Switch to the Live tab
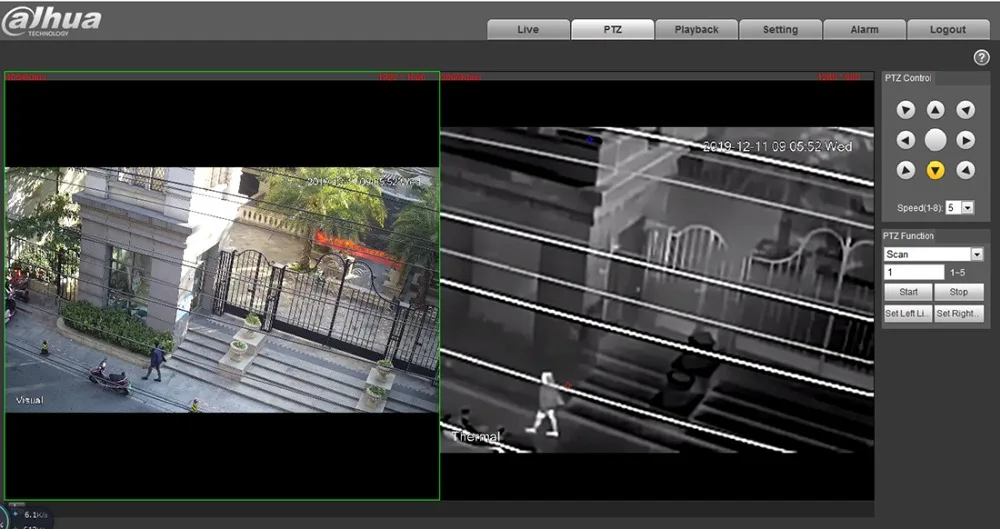1000x529 pixels. tap(528, 29)
